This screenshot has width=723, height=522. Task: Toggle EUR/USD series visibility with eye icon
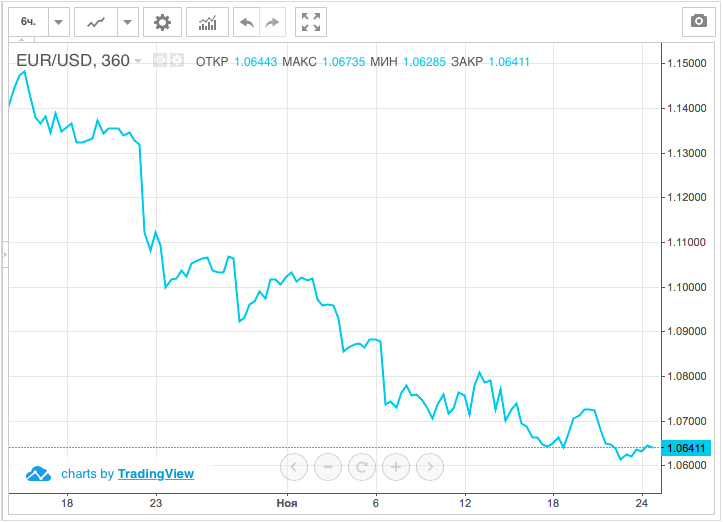159,61
